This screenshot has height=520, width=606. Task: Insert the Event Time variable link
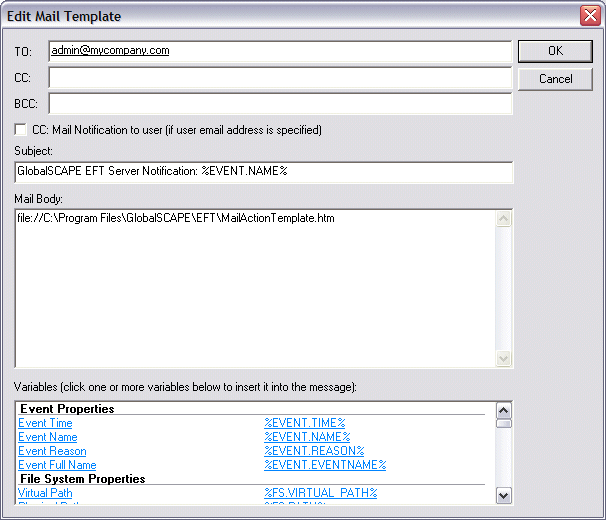(x=45, y=423)
